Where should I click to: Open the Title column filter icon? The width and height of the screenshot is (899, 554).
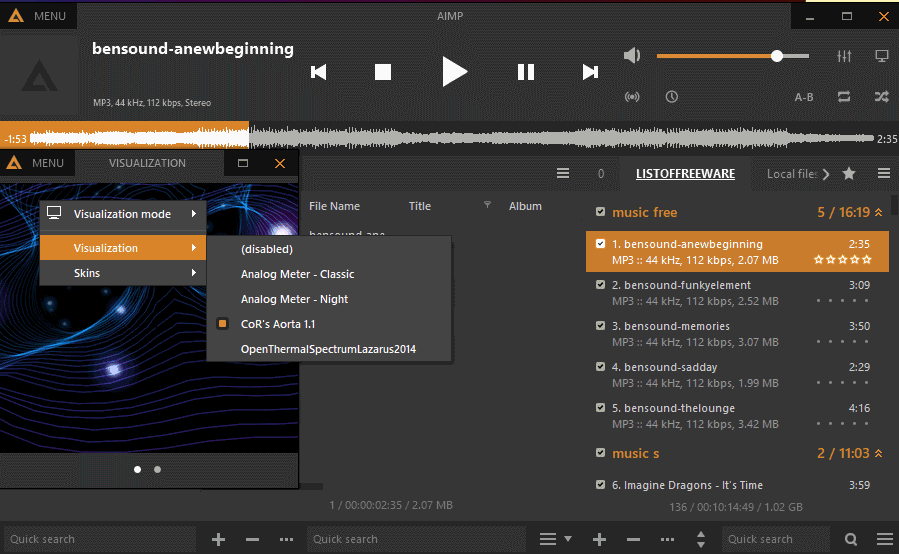487,204
